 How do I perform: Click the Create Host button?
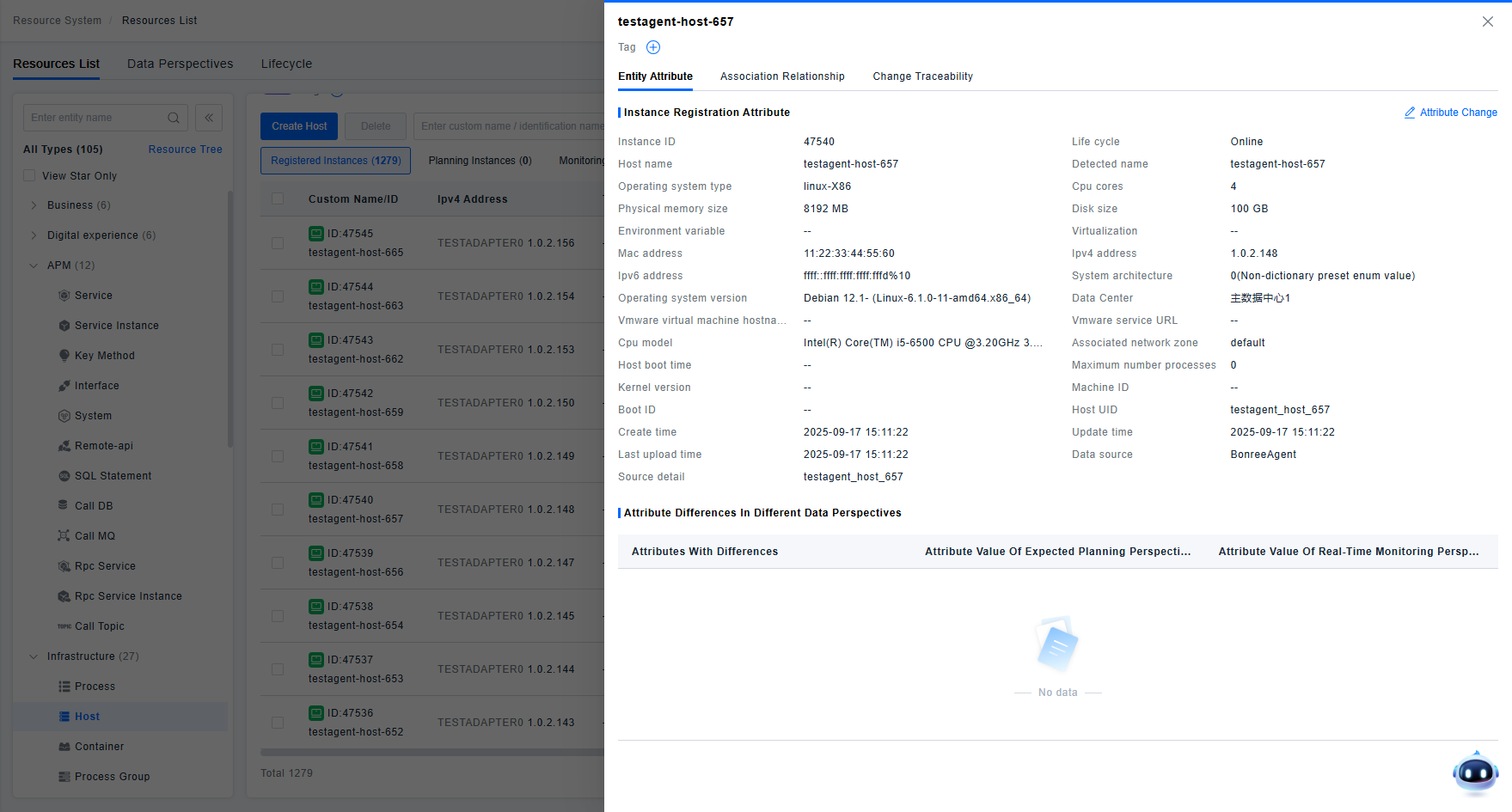299,126
